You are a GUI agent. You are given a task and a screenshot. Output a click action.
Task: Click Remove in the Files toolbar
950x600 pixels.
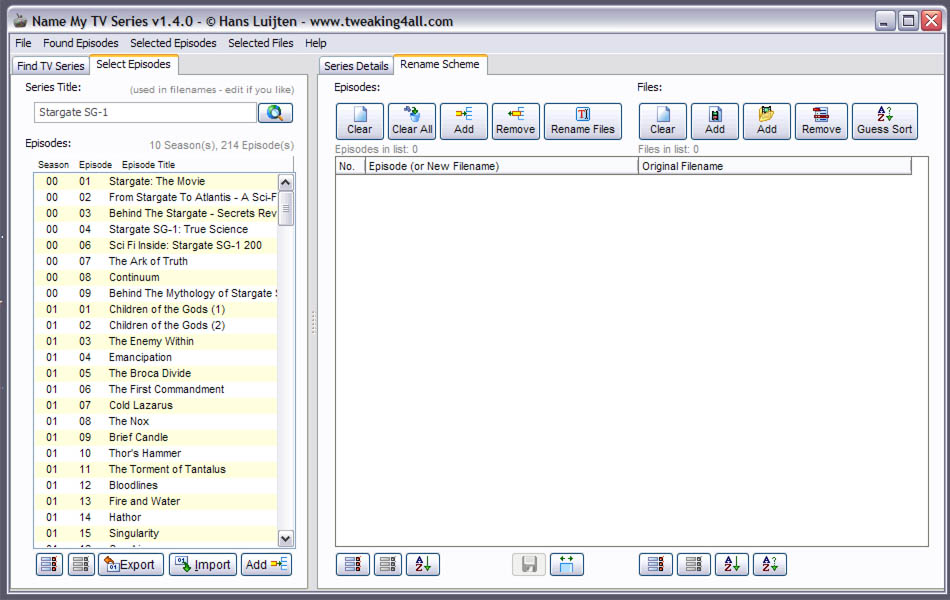coord(821,121)
